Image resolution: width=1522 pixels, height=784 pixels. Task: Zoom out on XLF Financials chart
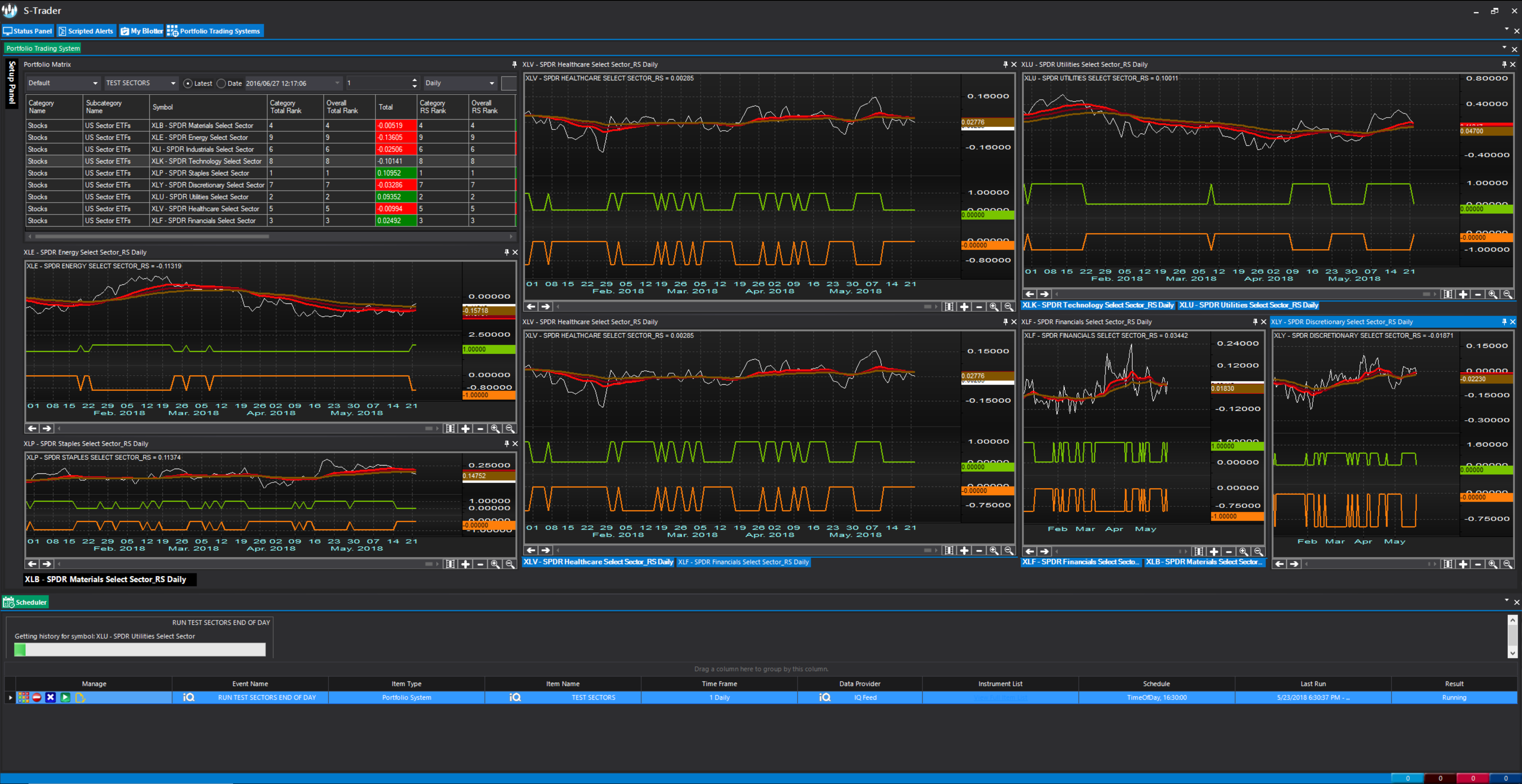(x=1258, y=551)
